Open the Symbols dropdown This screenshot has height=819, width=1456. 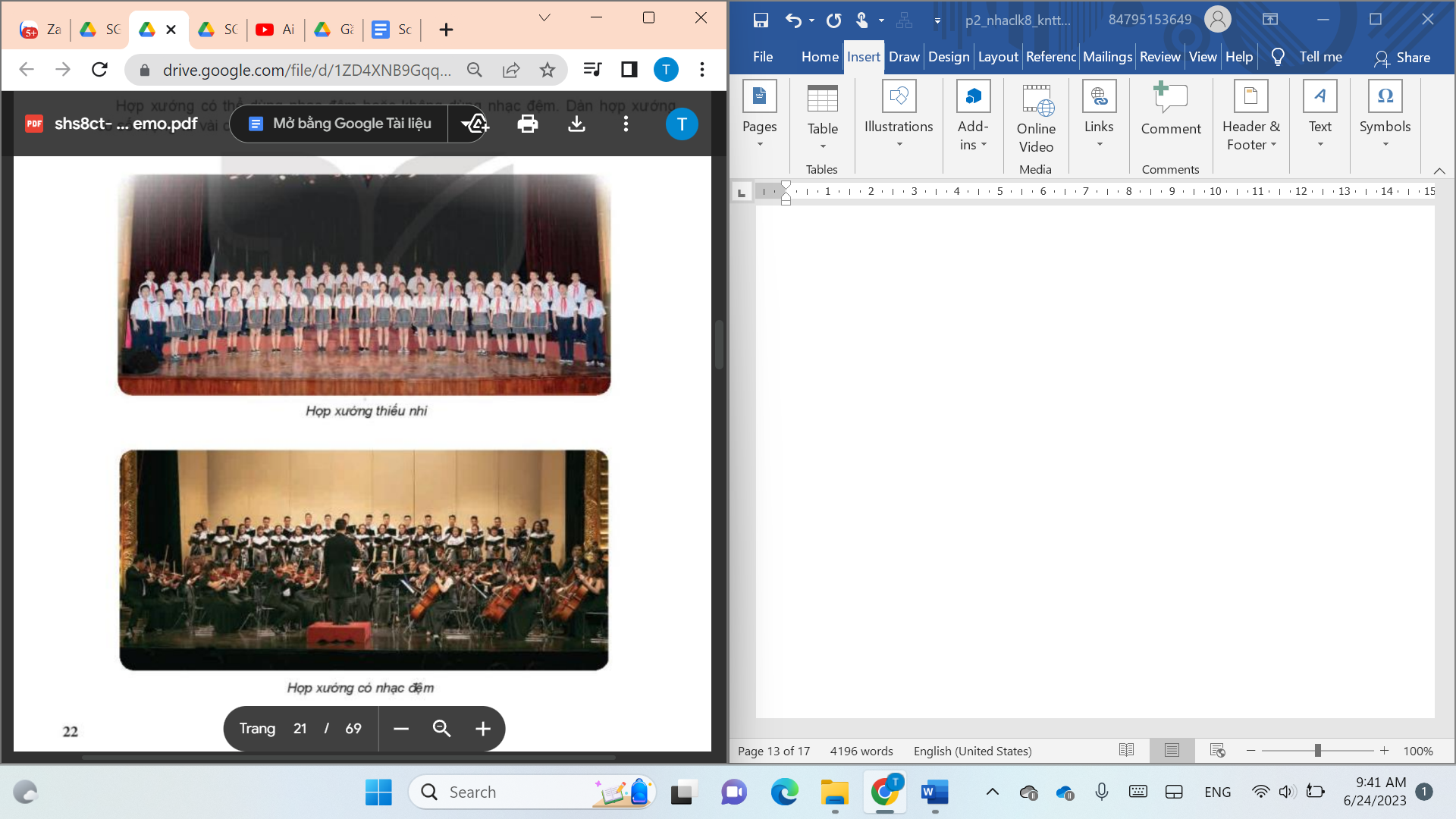[x=1385, y=115]
